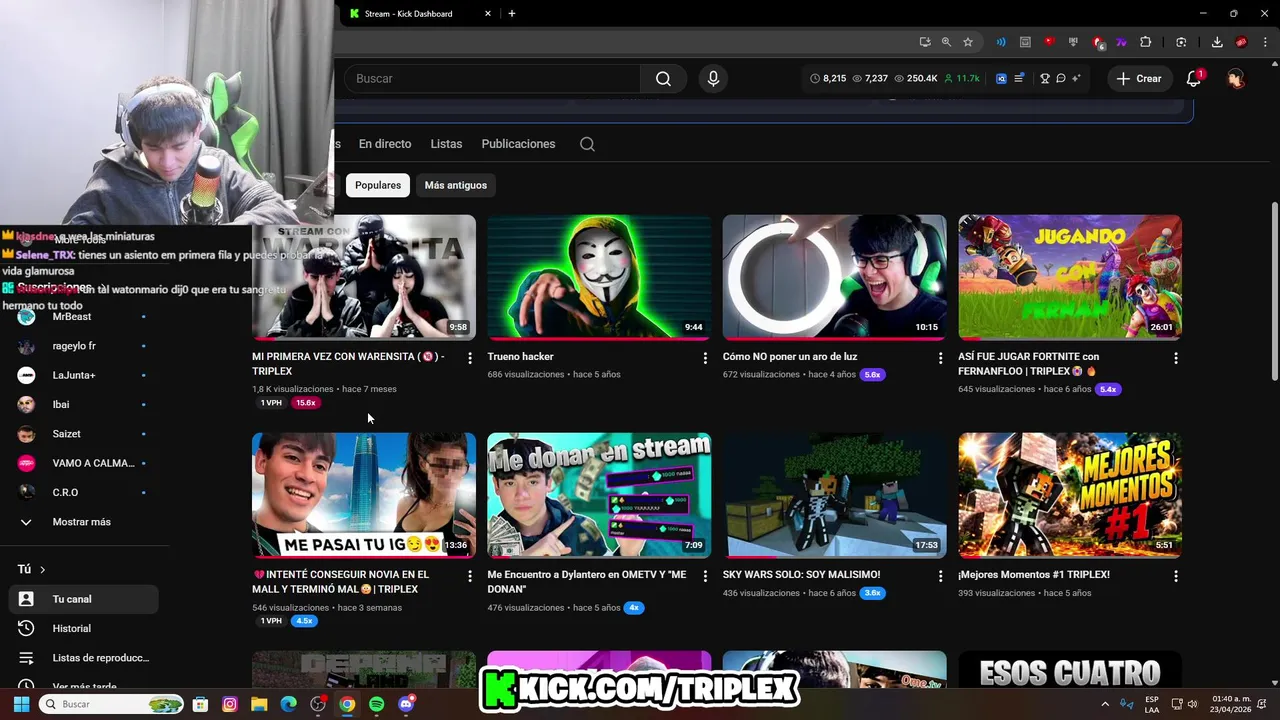Open Chrome downloads icon
The width and height of the screenshot is (1280, 720).
[1217, 42]
